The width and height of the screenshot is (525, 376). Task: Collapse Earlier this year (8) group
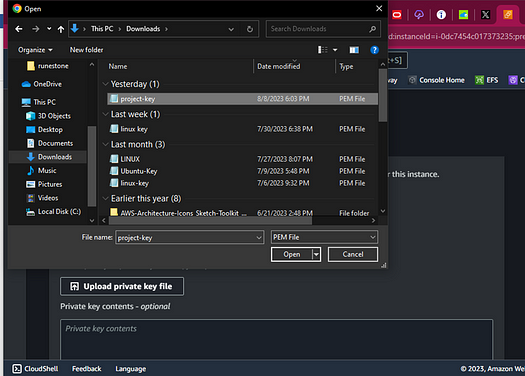click(x=105, y=199)
